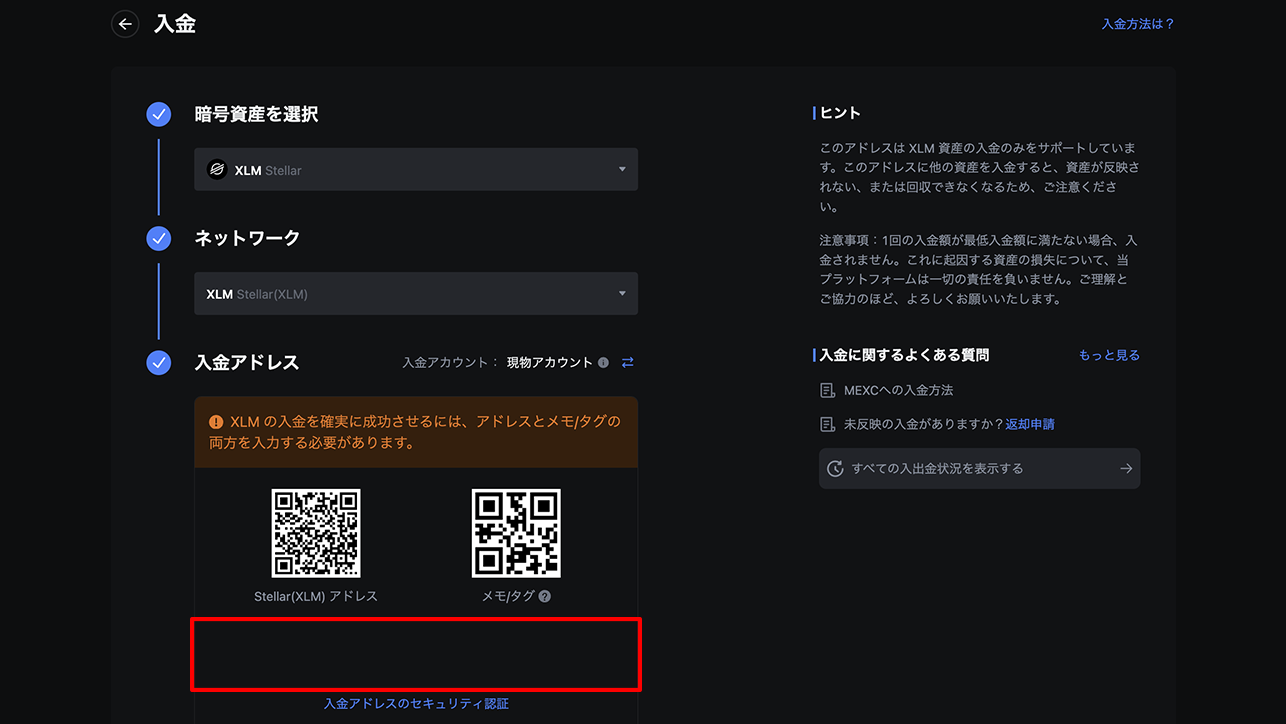The image size is (1286, 724).
Task: Click the 暗号資産を選択 step checkmark
Action: (x=159, y=114)
